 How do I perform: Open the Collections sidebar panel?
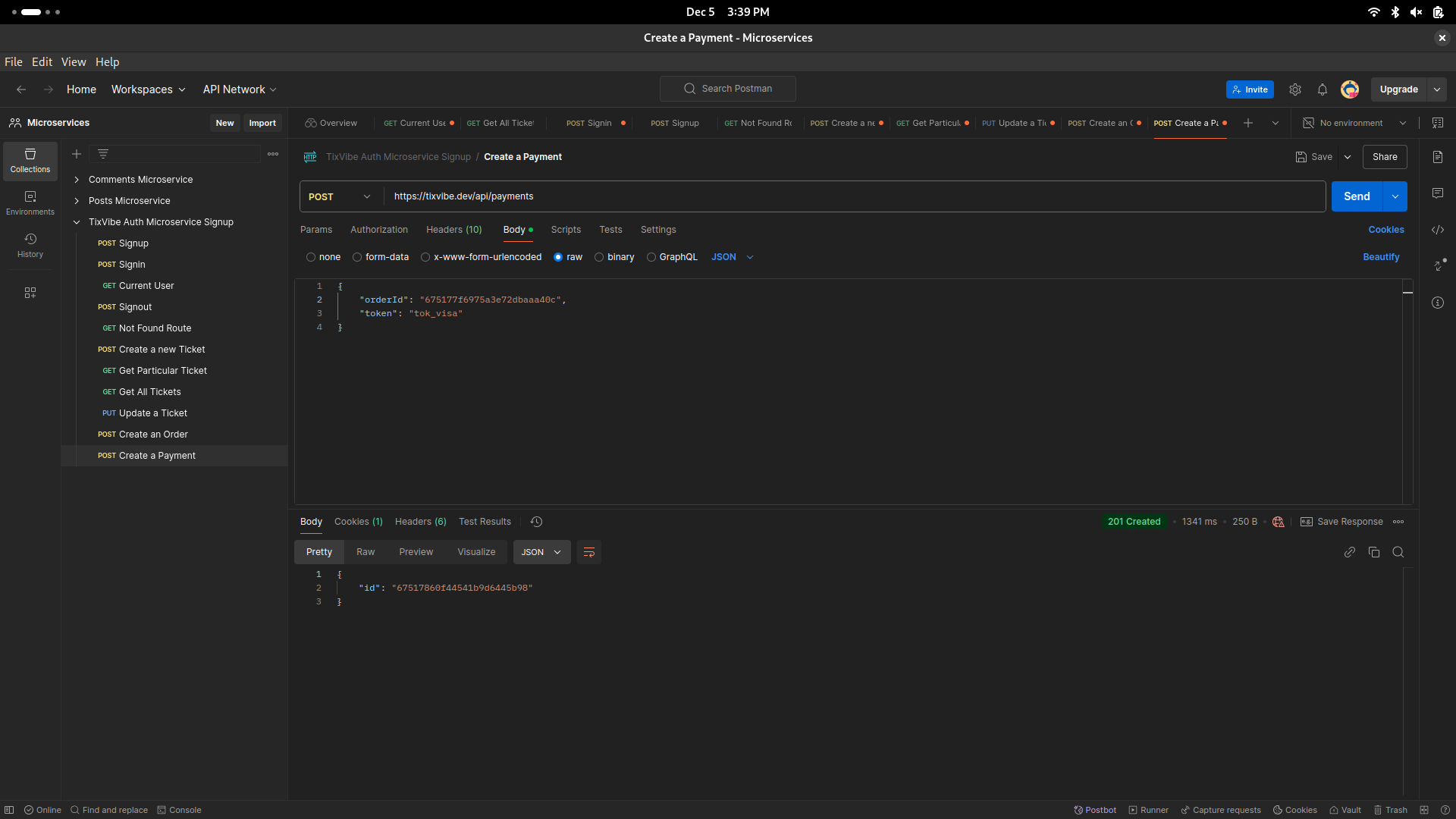point(30,161)
